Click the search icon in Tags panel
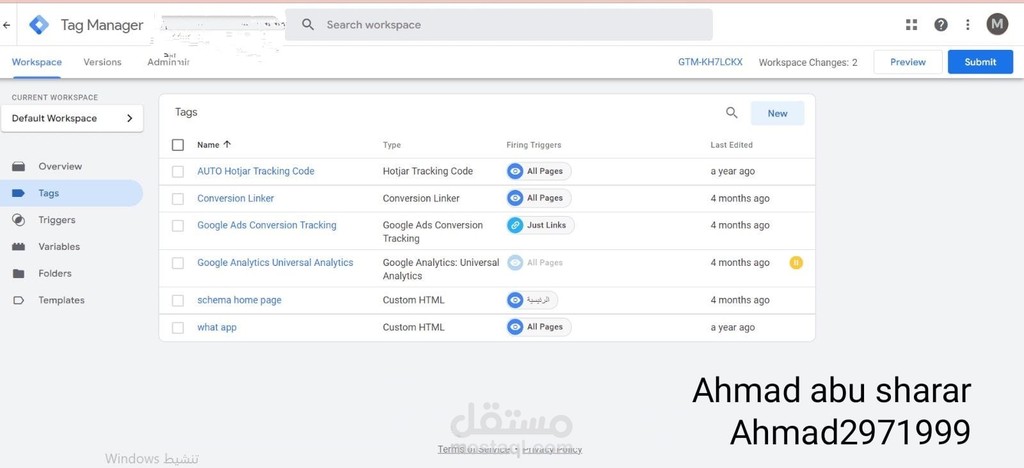This screenshot has width=1024, height=468. [731, 113]
